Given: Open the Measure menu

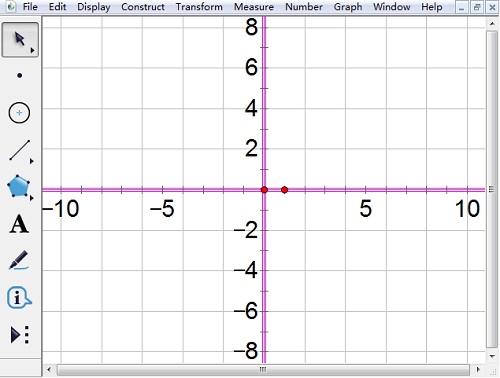Looking at the screenshot, I should click(254, 7).
